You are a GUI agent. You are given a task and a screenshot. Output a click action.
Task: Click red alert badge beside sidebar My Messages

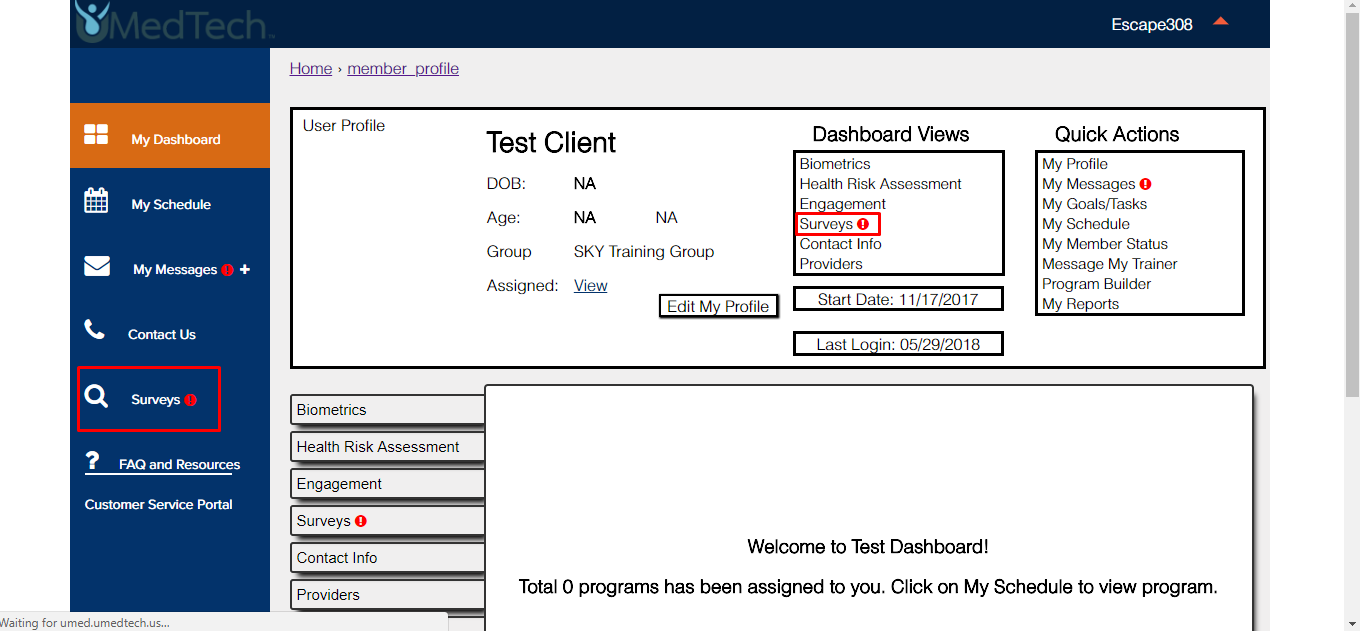pyautogui.click(x=227, y=270)
